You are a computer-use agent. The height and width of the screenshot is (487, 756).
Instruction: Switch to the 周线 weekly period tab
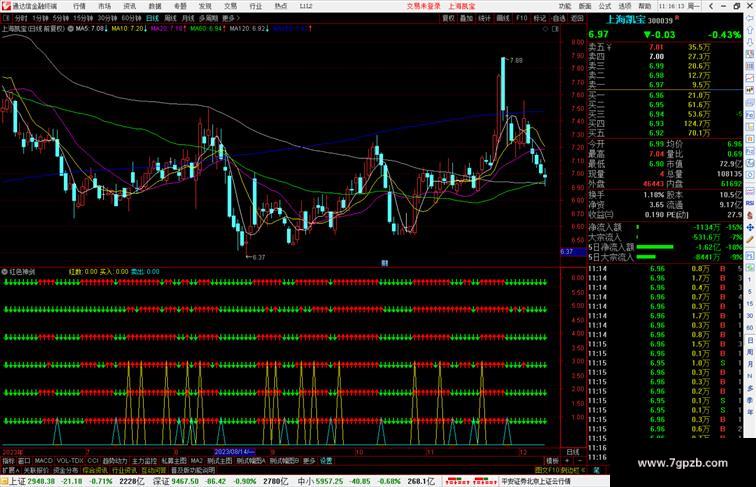tap(170, 18)
